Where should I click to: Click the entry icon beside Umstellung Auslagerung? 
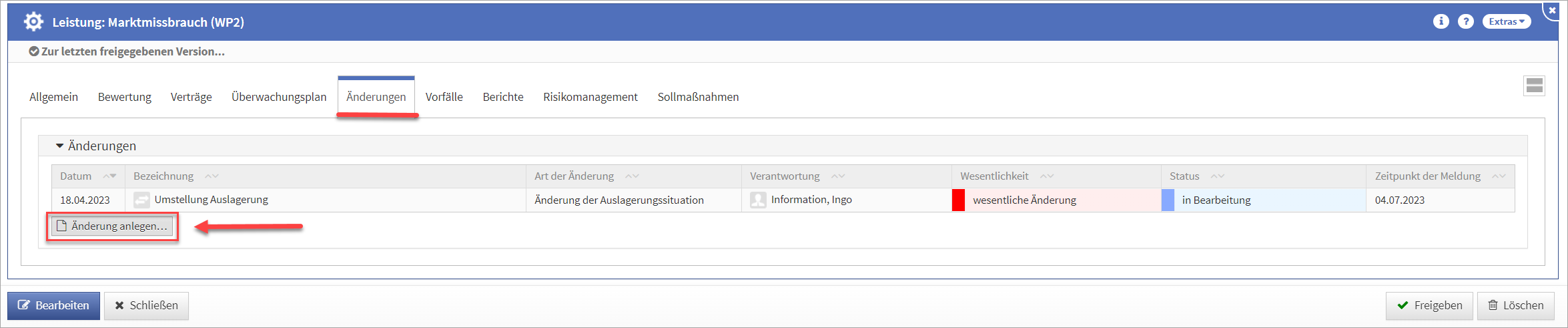[141, 200]
